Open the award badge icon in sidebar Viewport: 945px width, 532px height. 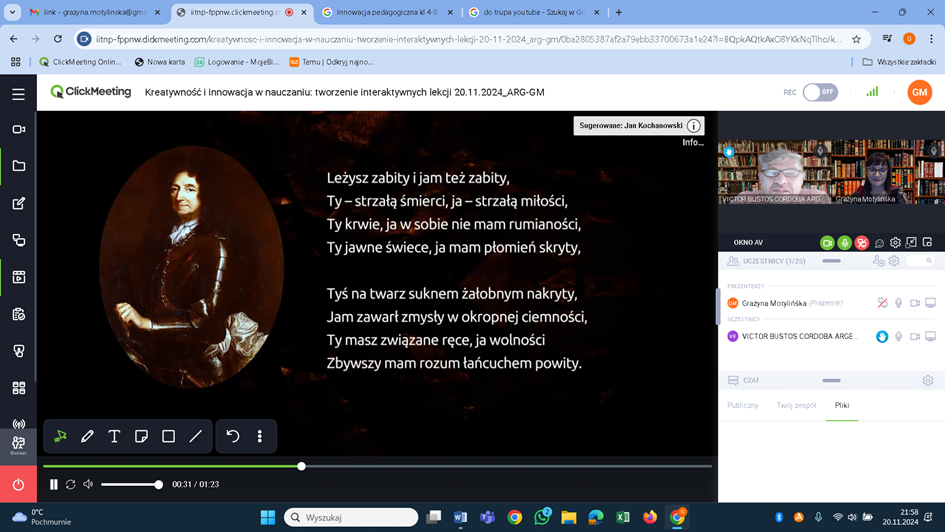pyautogui.click(x=19, y=351)
